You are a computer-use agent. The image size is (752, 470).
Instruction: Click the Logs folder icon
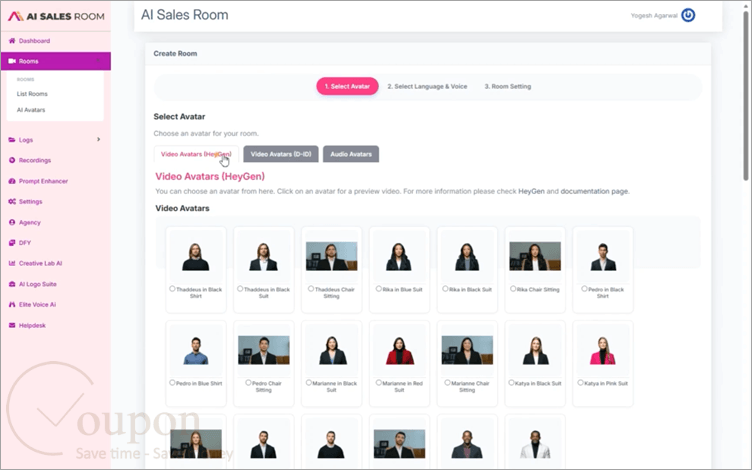[12, 140]
